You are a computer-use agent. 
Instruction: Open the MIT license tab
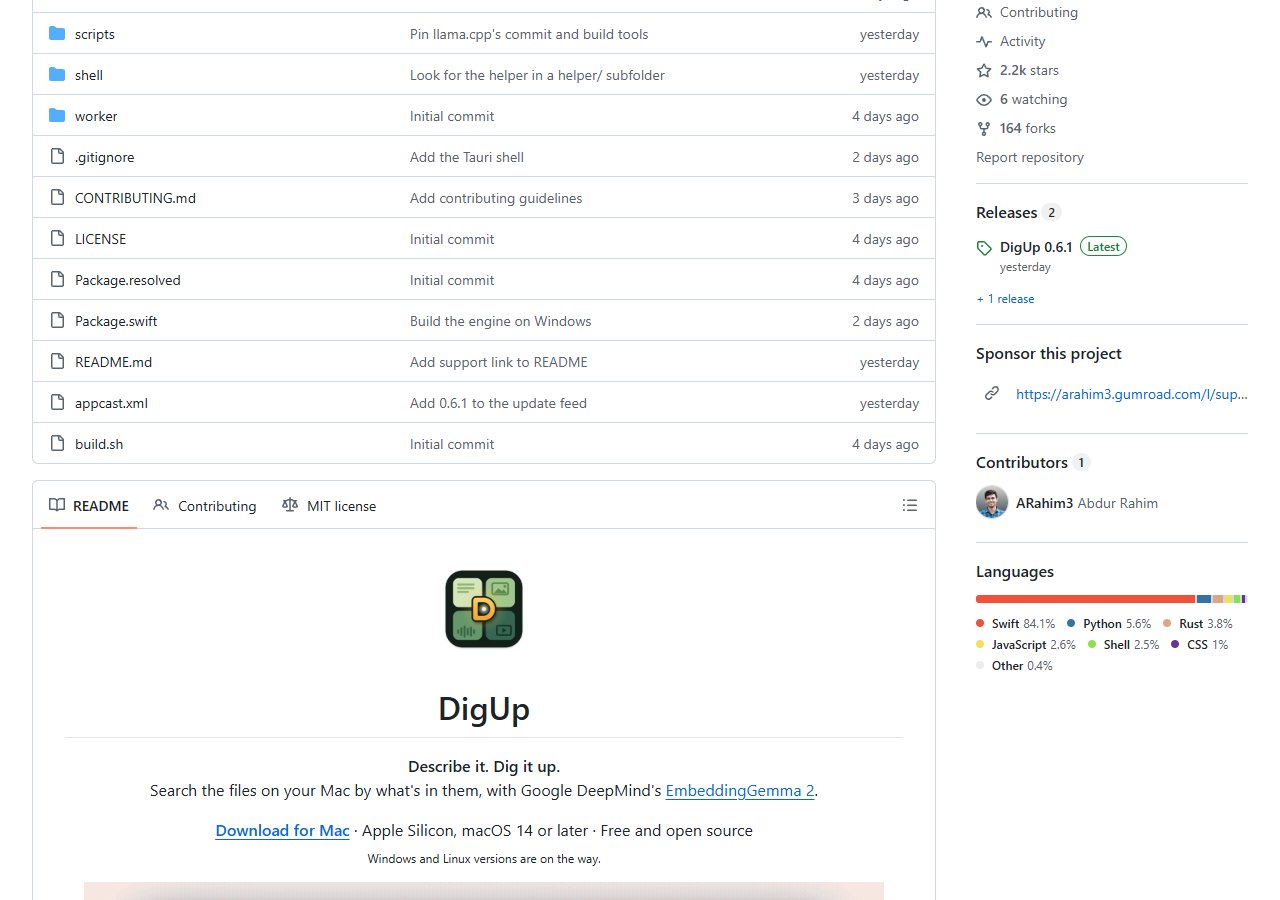coord(329,506)
